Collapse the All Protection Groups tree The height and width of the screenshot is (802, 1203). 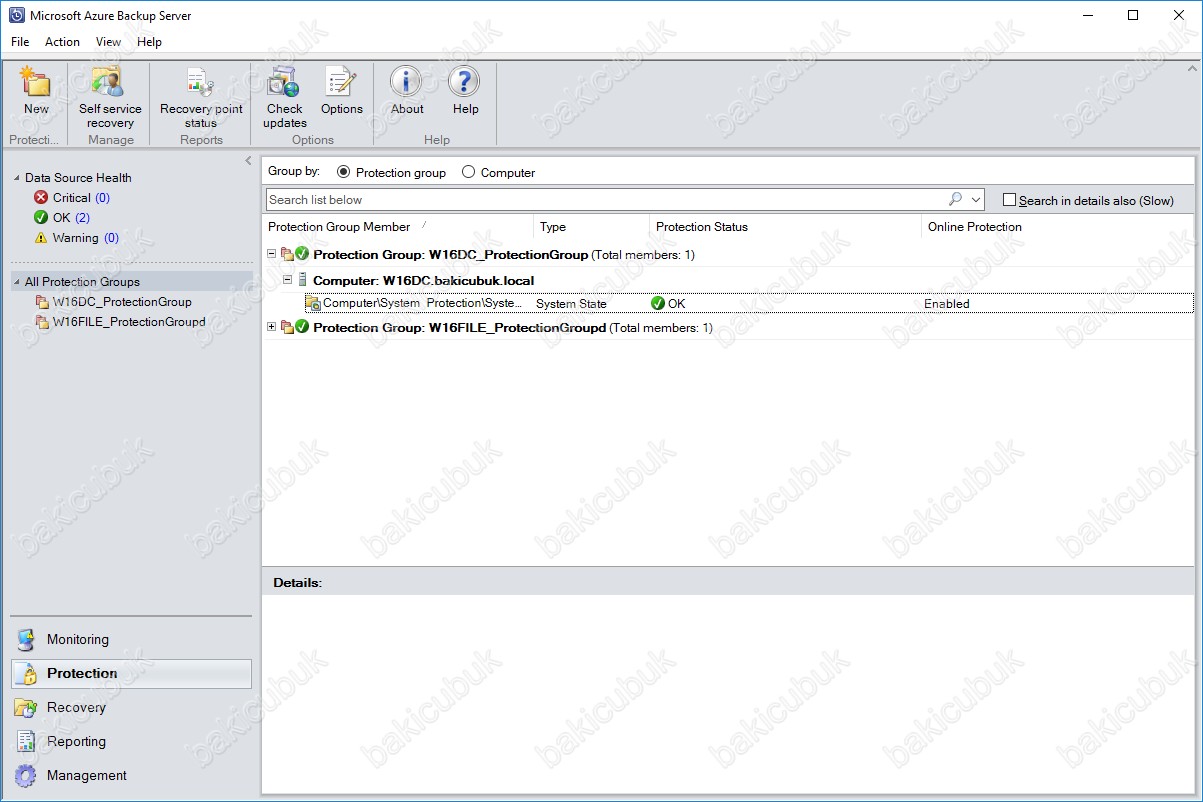(17, 282)
